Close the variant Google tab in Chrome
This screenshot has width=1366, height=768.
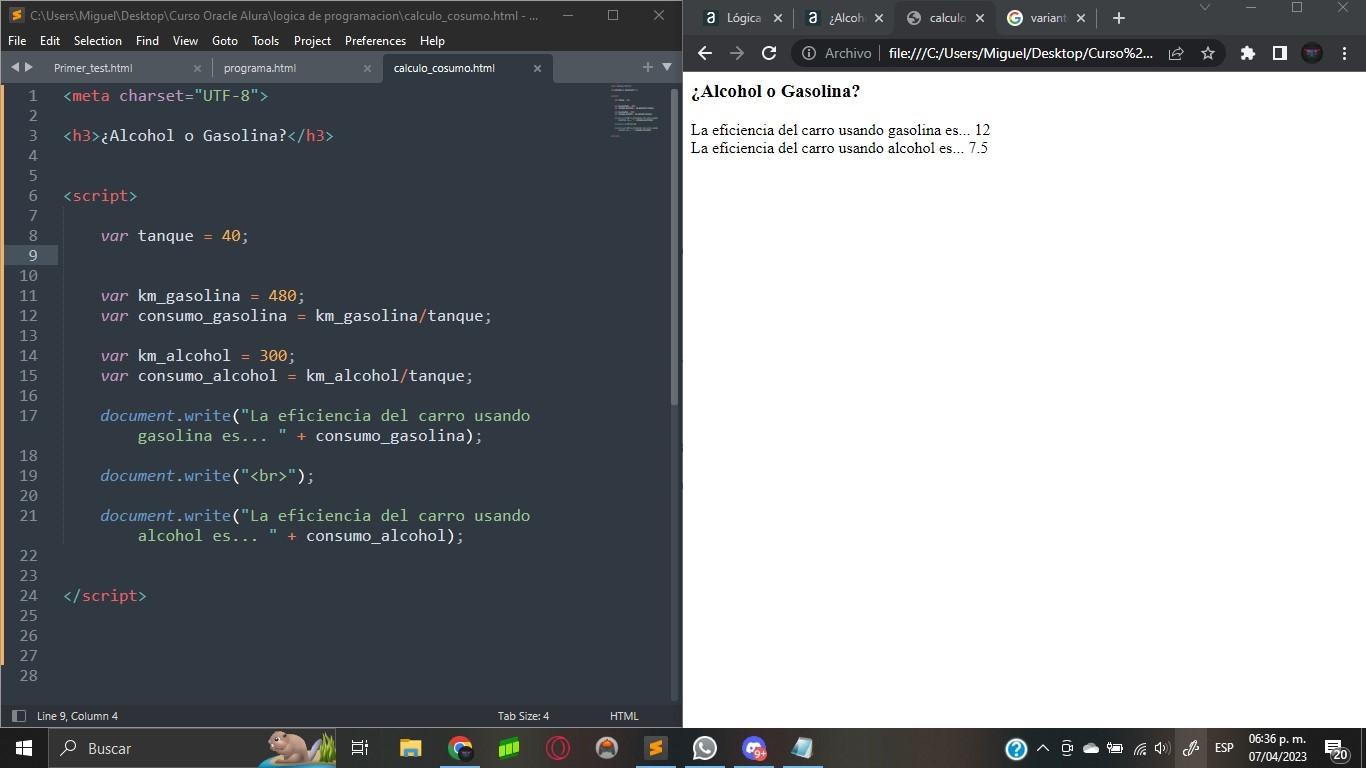(1081, 18)
